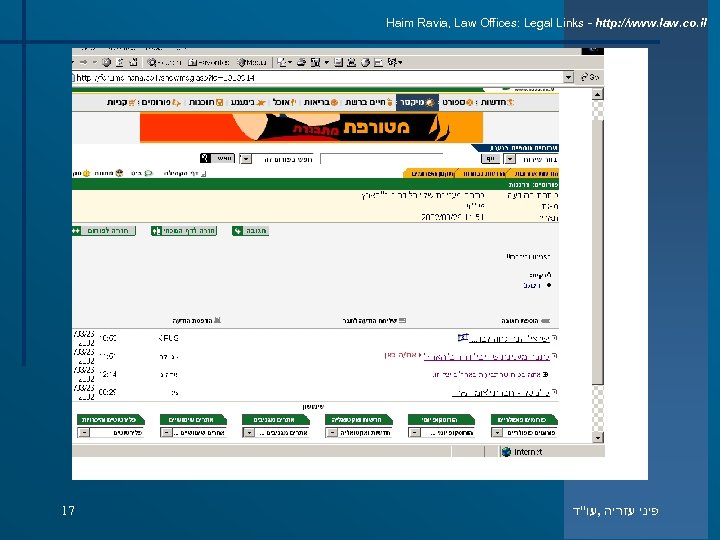Click the Refresh page toolbar icon

pos(120,62)
